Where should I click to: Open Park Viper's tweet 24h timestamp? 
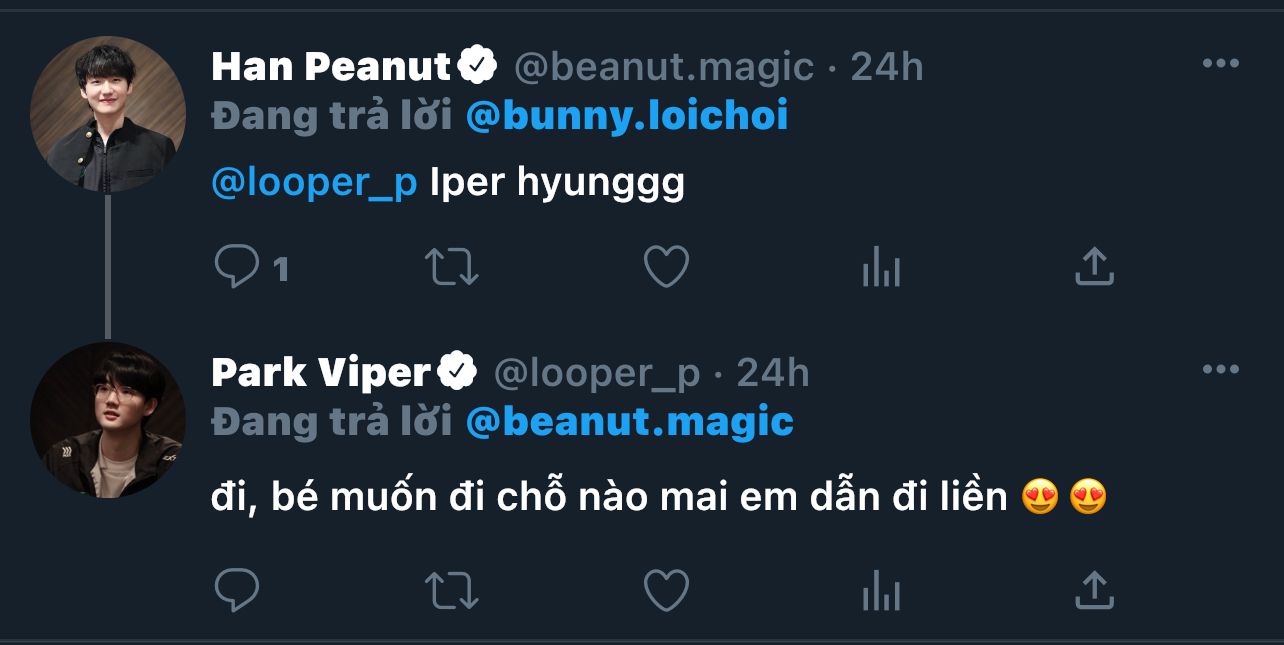[773, 373]
